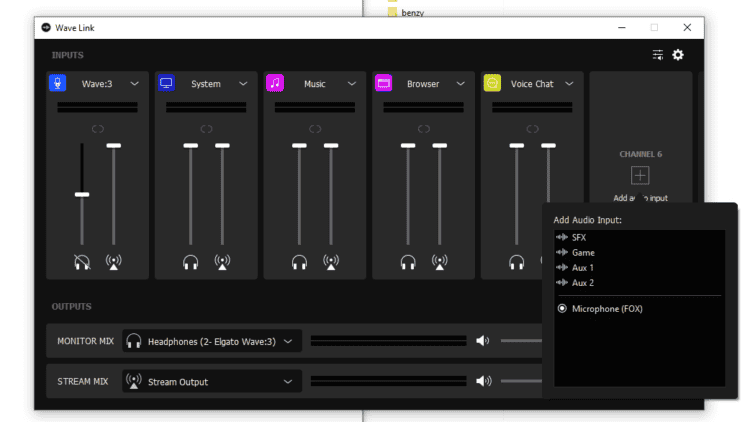750x422 pixels.
Task: Click the Browser channel icon
Action: 384,83
